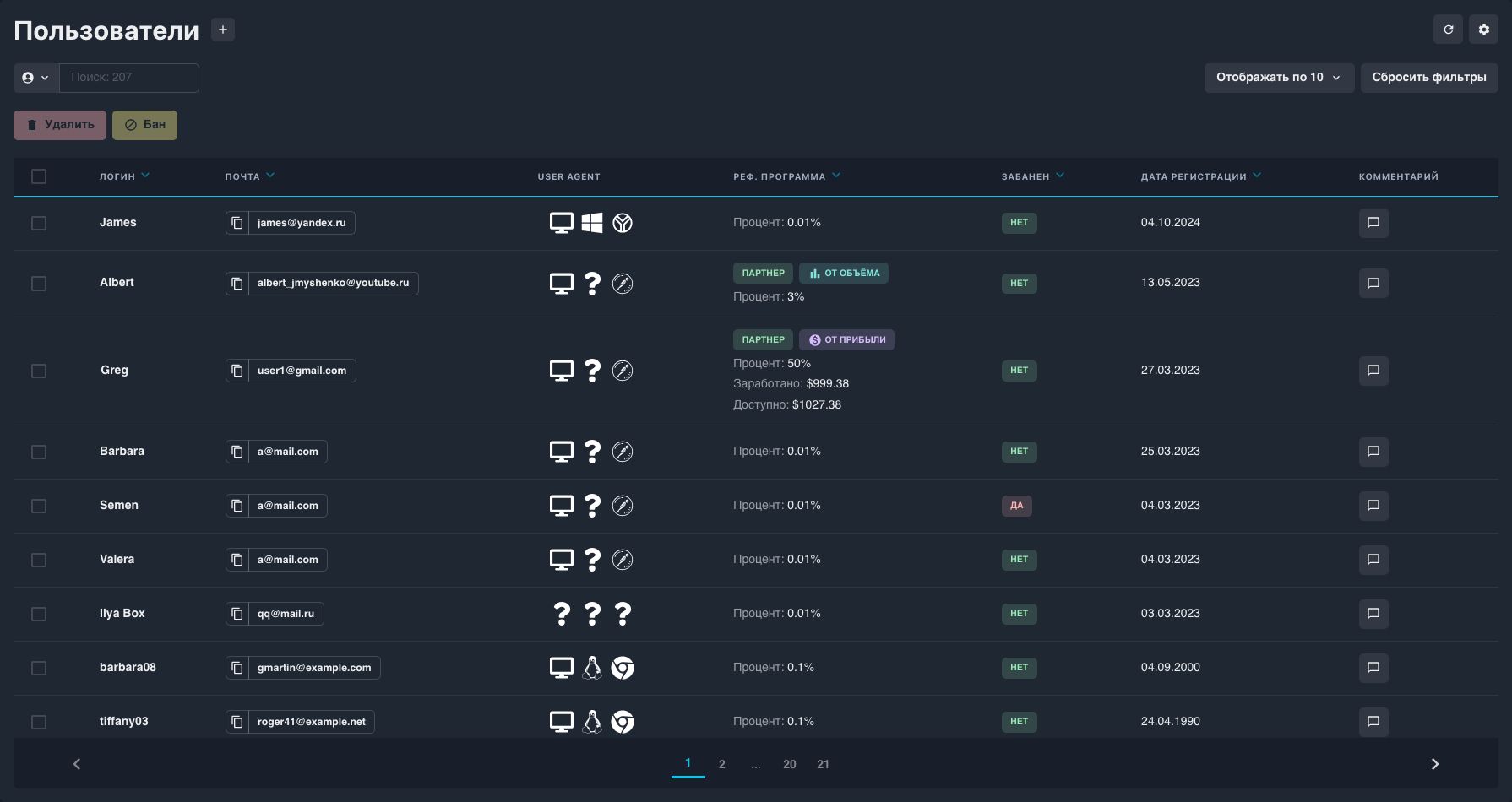Click the Бан button

144,125
